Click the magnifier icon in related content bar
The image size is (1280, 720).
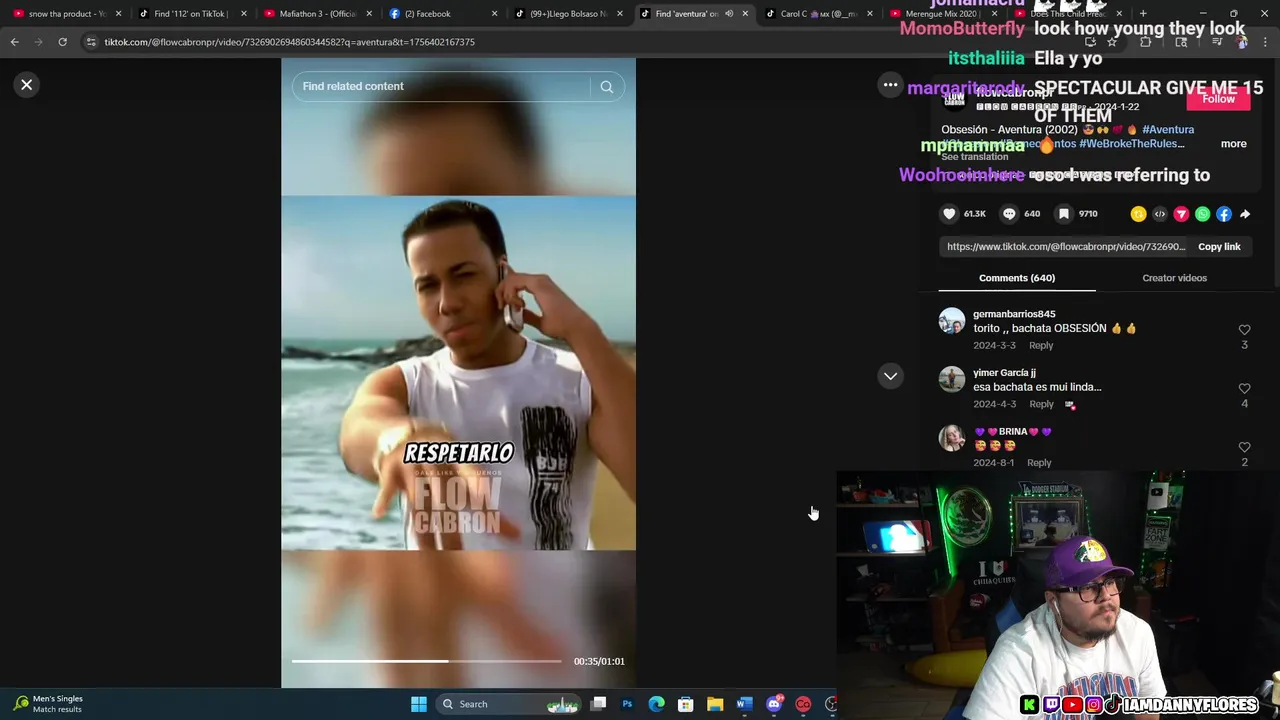click(606, 87)
